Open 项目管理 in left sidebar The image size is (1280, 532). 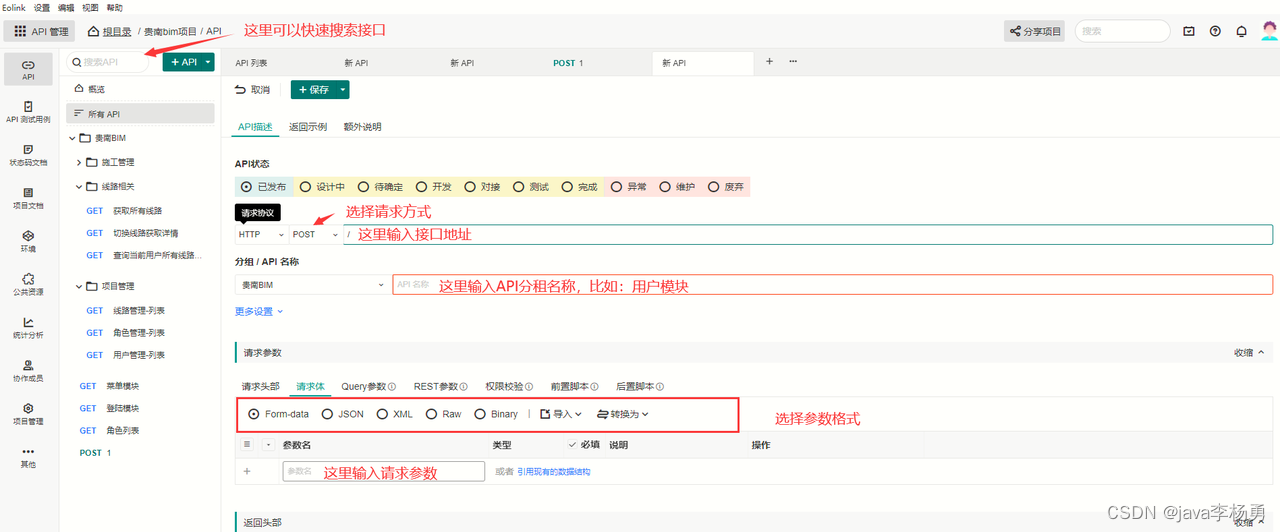pyautogui.click(x=28, y=414)
